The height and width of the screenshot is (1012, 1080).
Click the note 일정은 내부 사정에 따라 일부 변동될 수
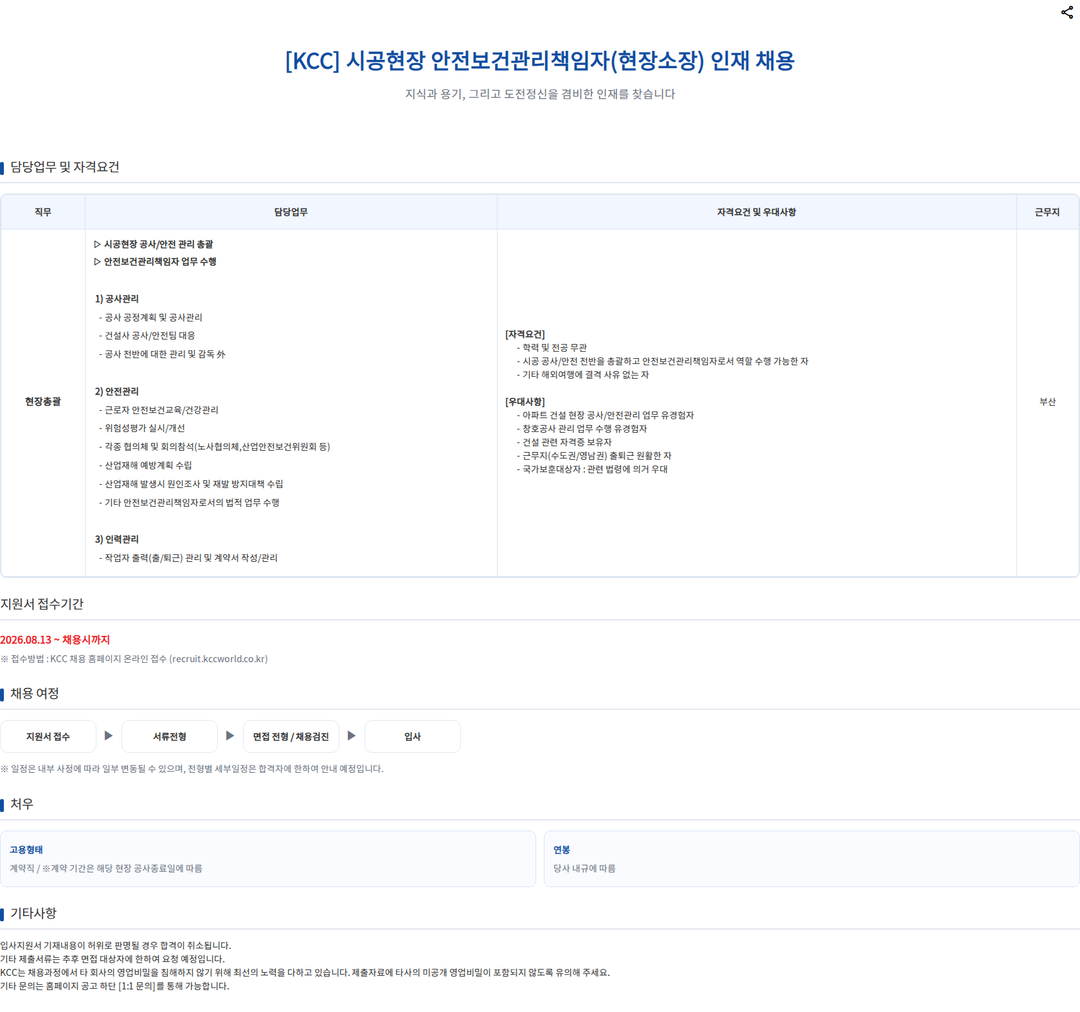click(x=192, y=769)
